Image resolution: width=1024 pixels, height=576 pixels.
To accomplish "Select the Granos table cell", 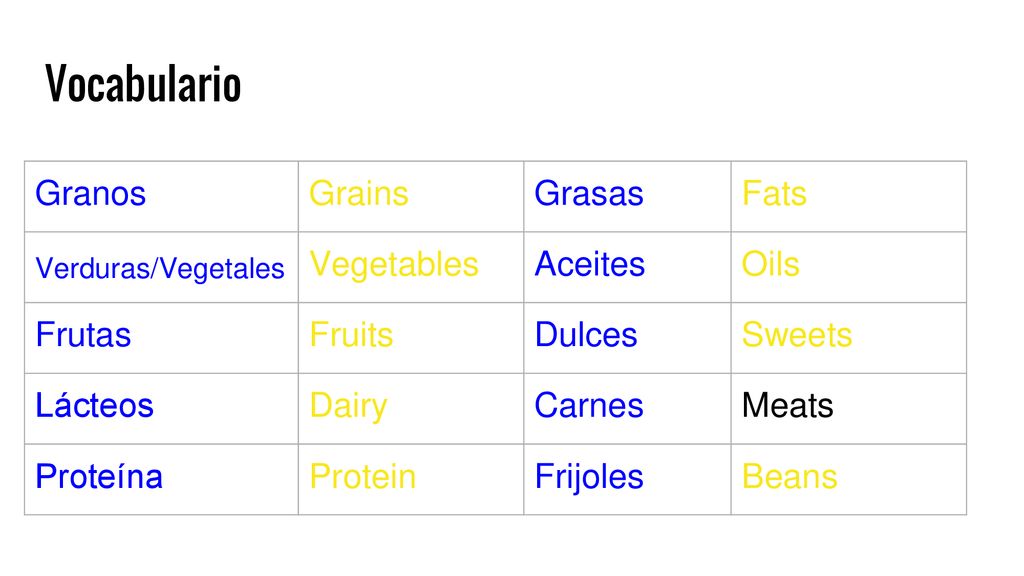I will (161, 196).
